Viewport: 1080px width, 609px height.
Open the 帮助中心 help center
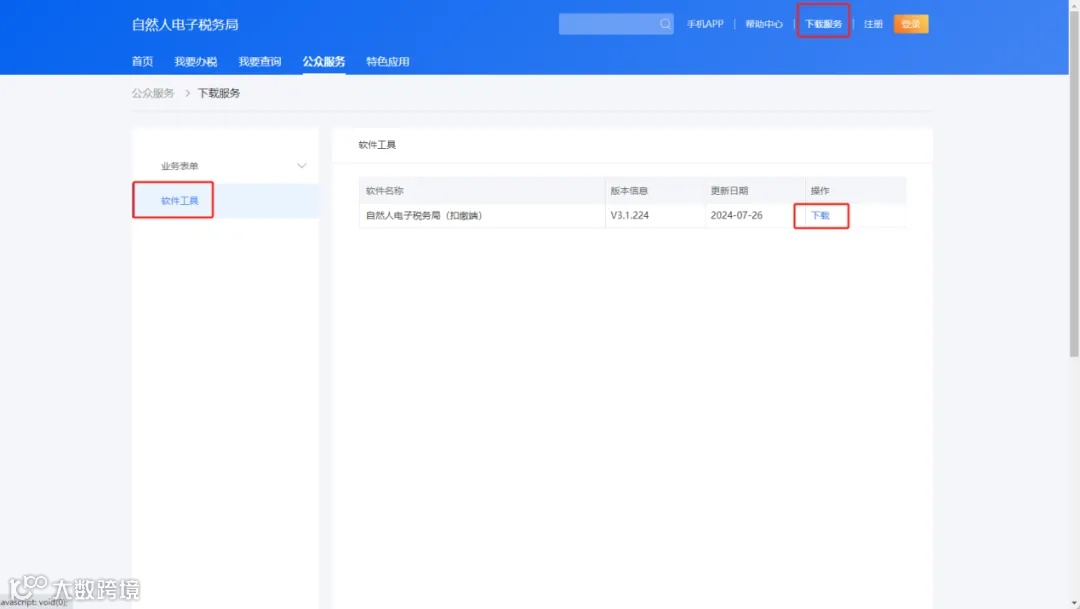763,23
